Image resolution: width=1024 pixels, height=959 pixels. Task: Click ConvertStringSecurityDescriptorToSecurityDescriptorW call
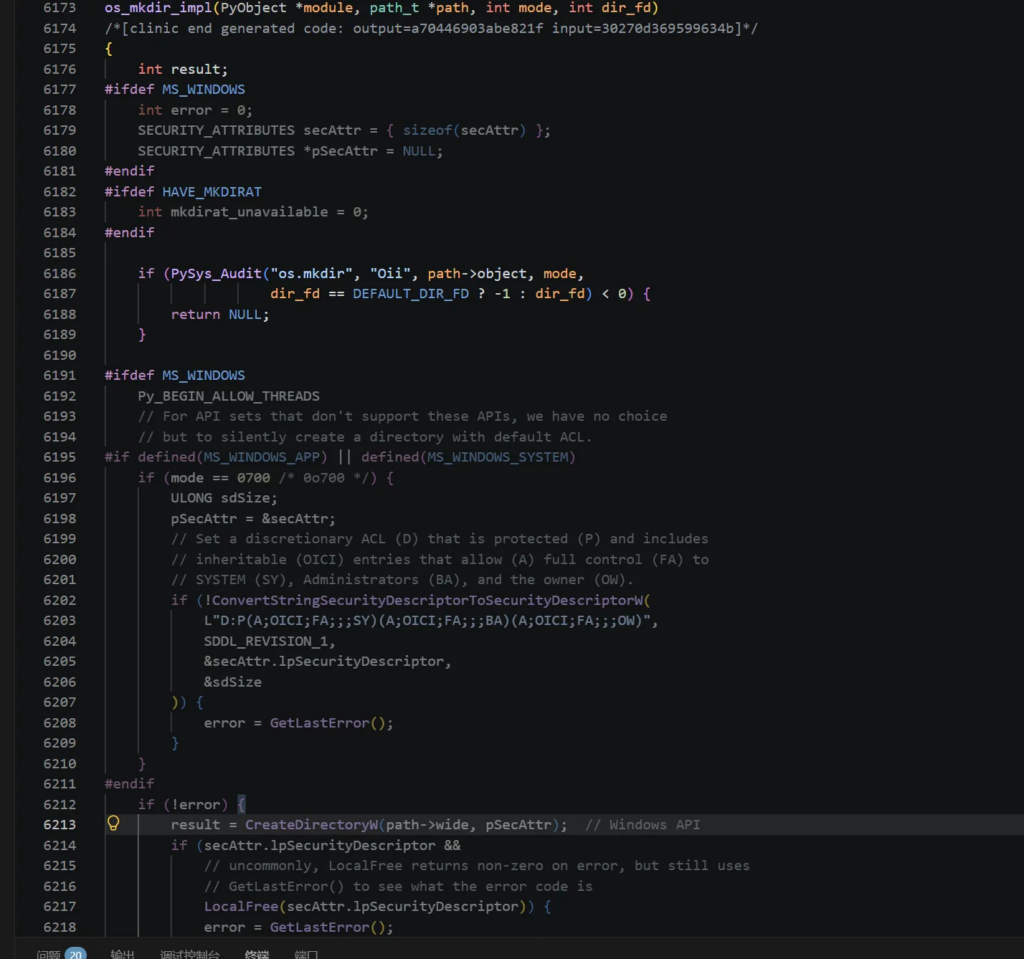(x=427, y=600)
